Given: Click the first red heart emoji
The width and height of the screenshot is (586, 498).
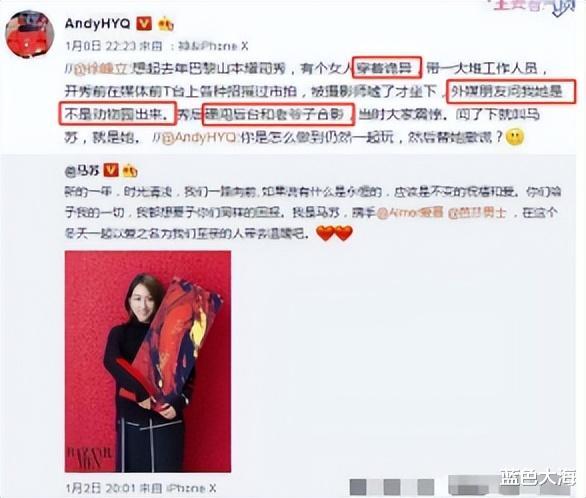Looking at the screenshot, I should tap(325, 233).
